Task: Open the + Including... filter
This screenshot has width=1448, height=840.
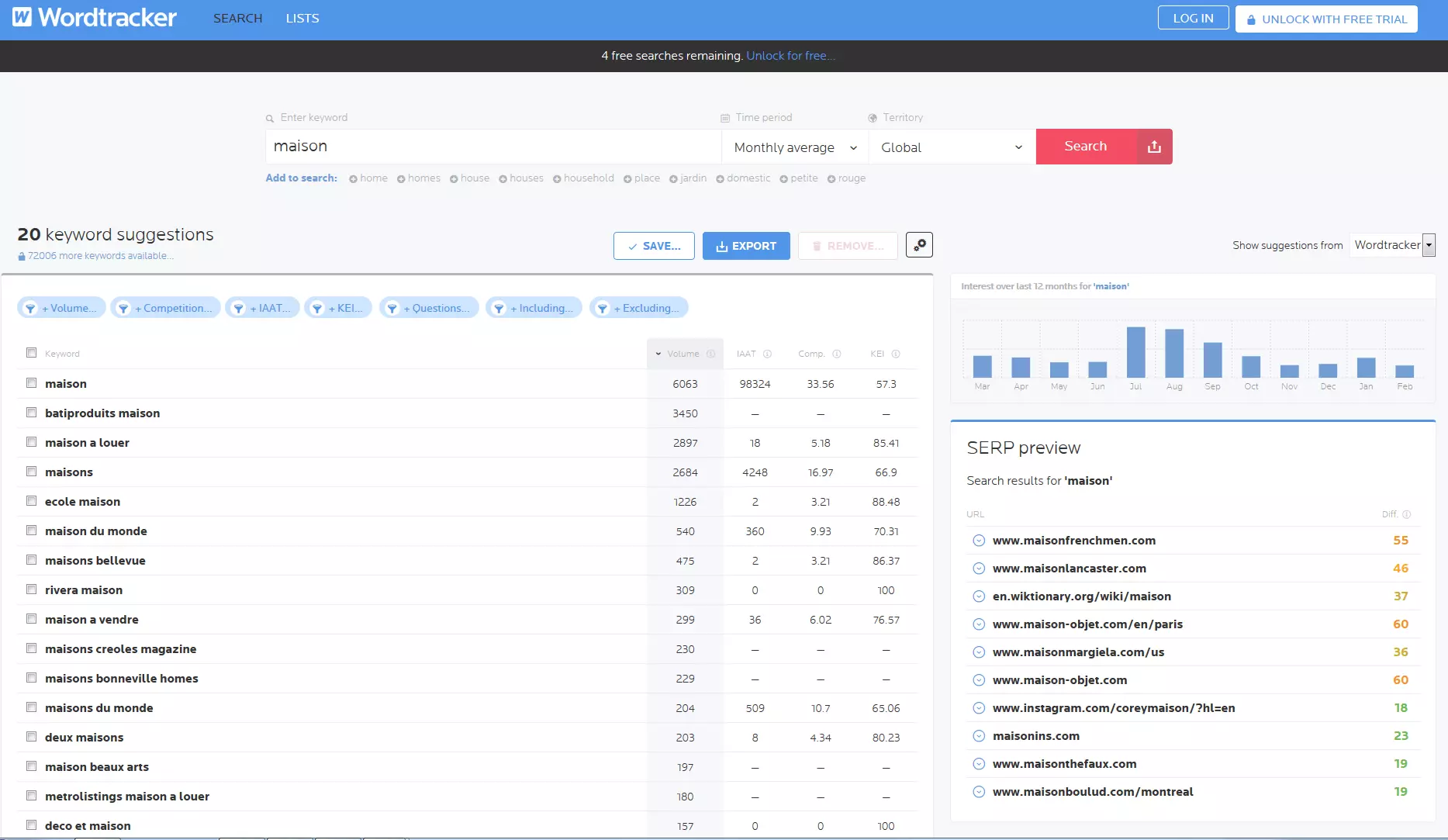Action: tap(534, 308)
